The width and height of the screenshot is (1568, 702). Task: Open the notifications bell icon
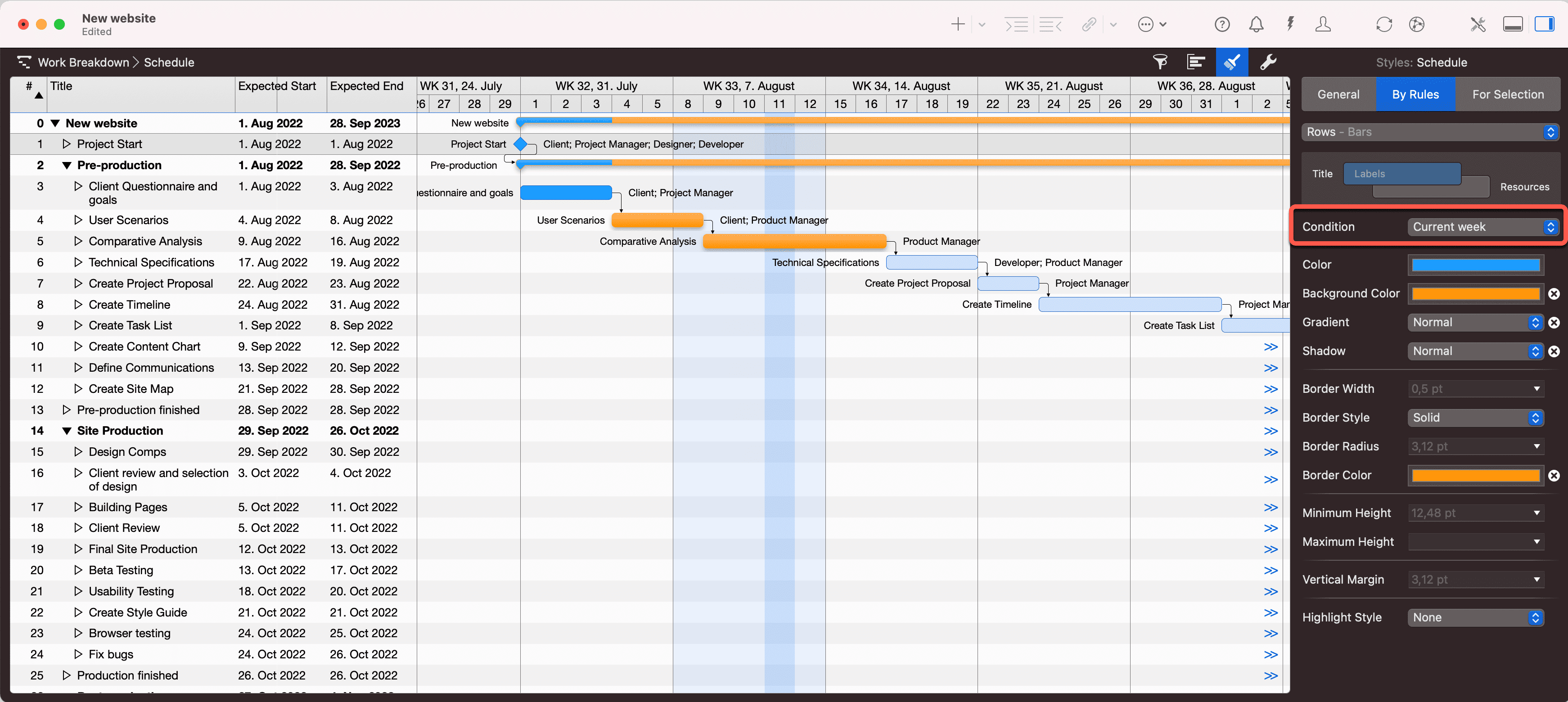point(1257,24)
